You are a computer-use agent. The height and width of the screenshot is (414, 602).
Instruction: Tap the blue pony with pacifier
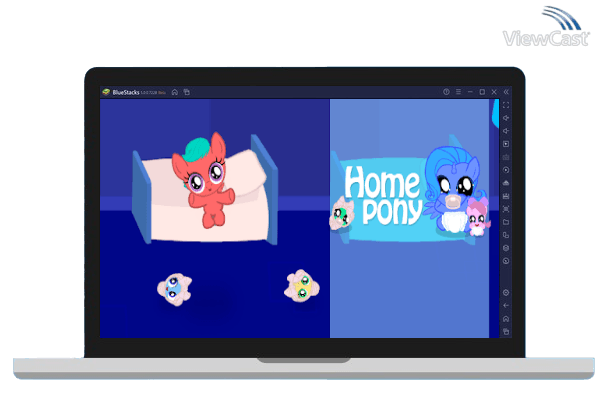point(453,190)
